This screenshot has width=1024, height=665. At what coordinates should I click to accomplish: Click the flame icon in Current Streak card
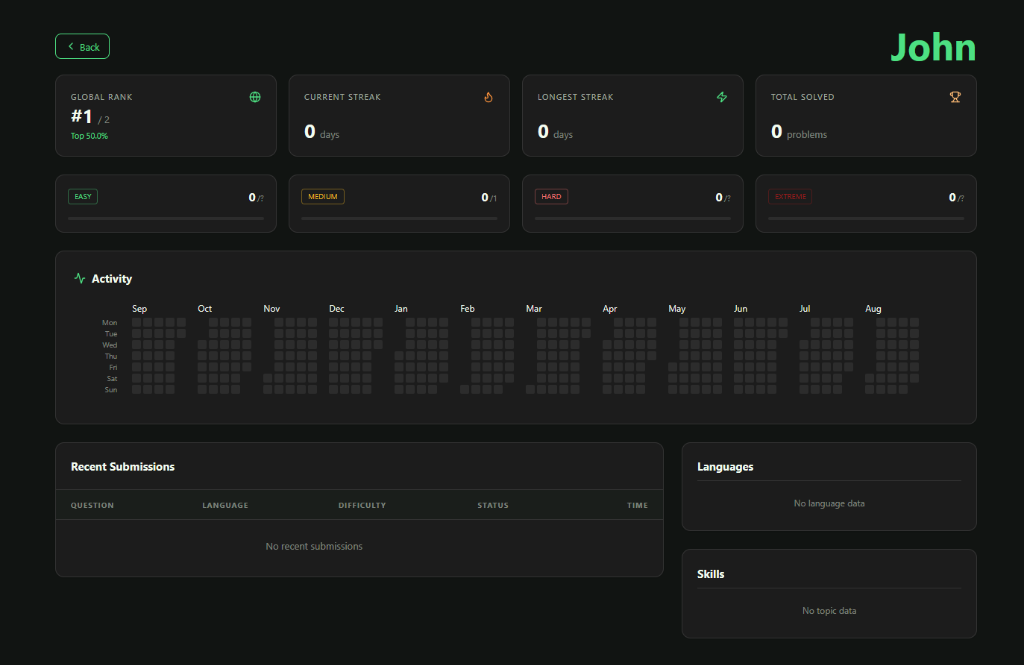tap(488, 97)
